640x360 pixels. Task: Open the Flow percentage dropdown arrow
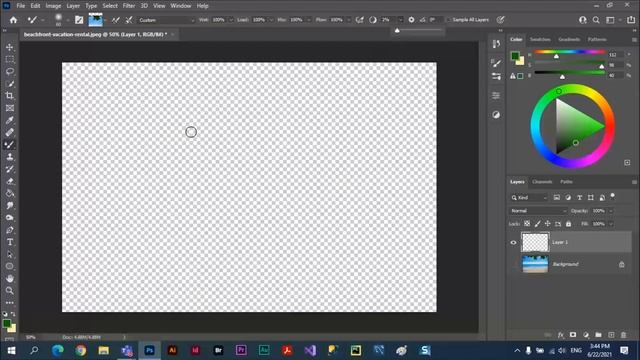(x=349, y=20)
